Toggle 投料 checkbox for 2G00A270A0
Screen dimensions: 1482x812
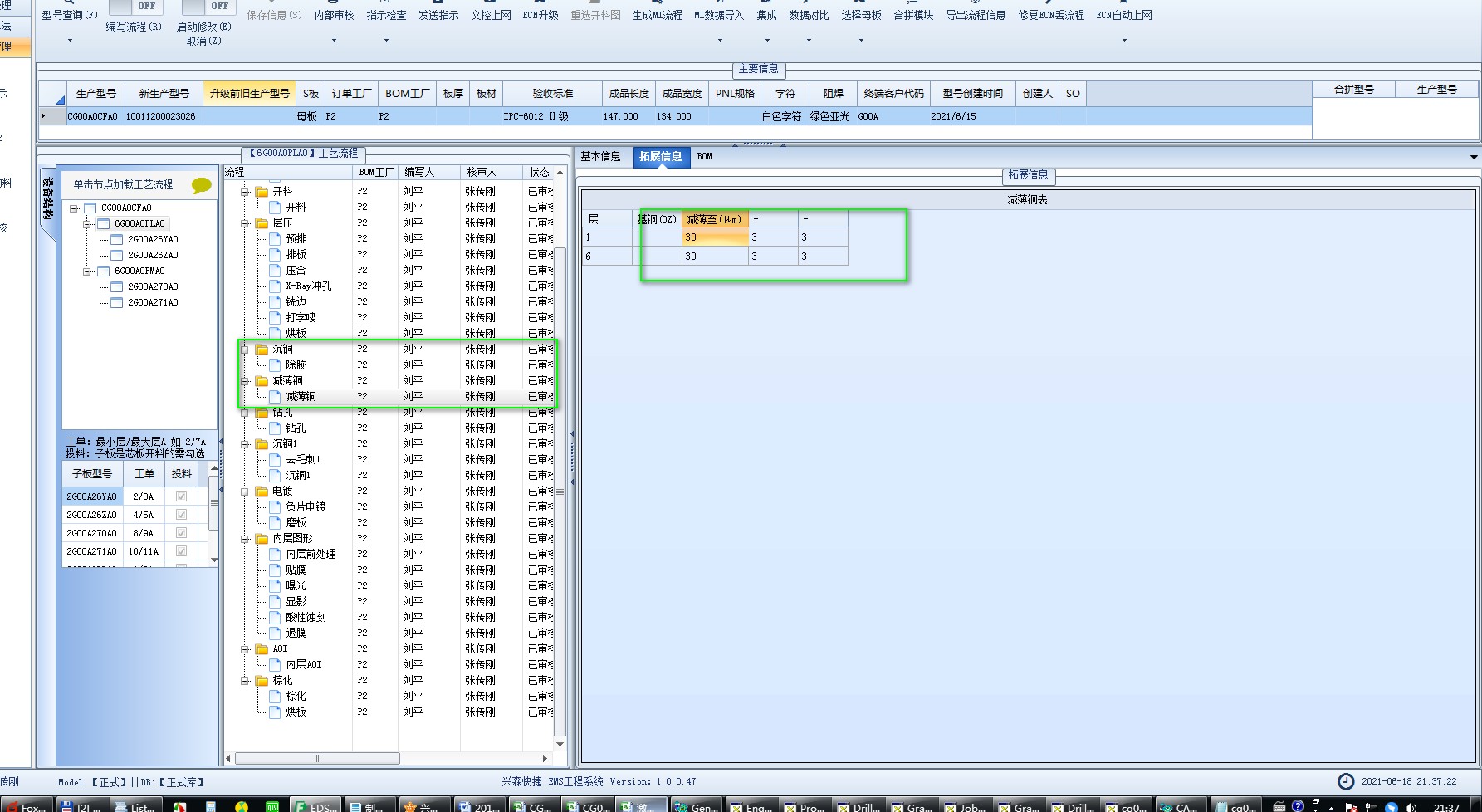(x=181, y=533)
